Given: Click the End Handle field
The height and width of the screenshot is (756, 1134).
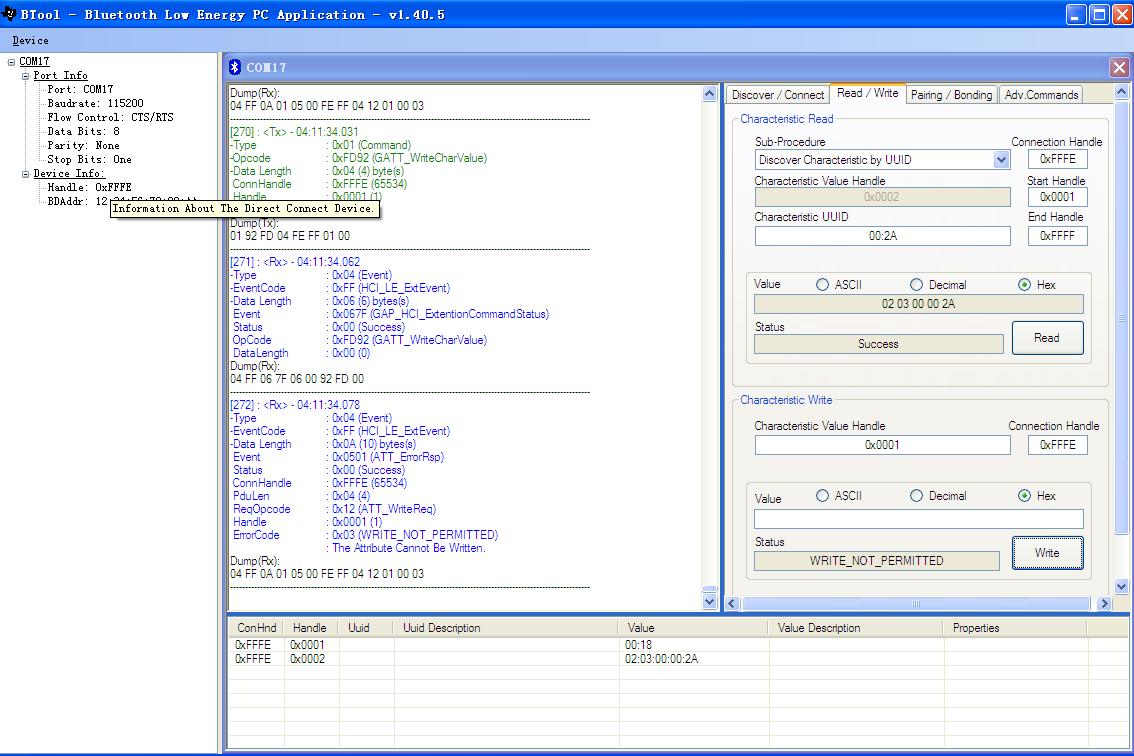Looking at the screenshot, I should (1057, 236).
